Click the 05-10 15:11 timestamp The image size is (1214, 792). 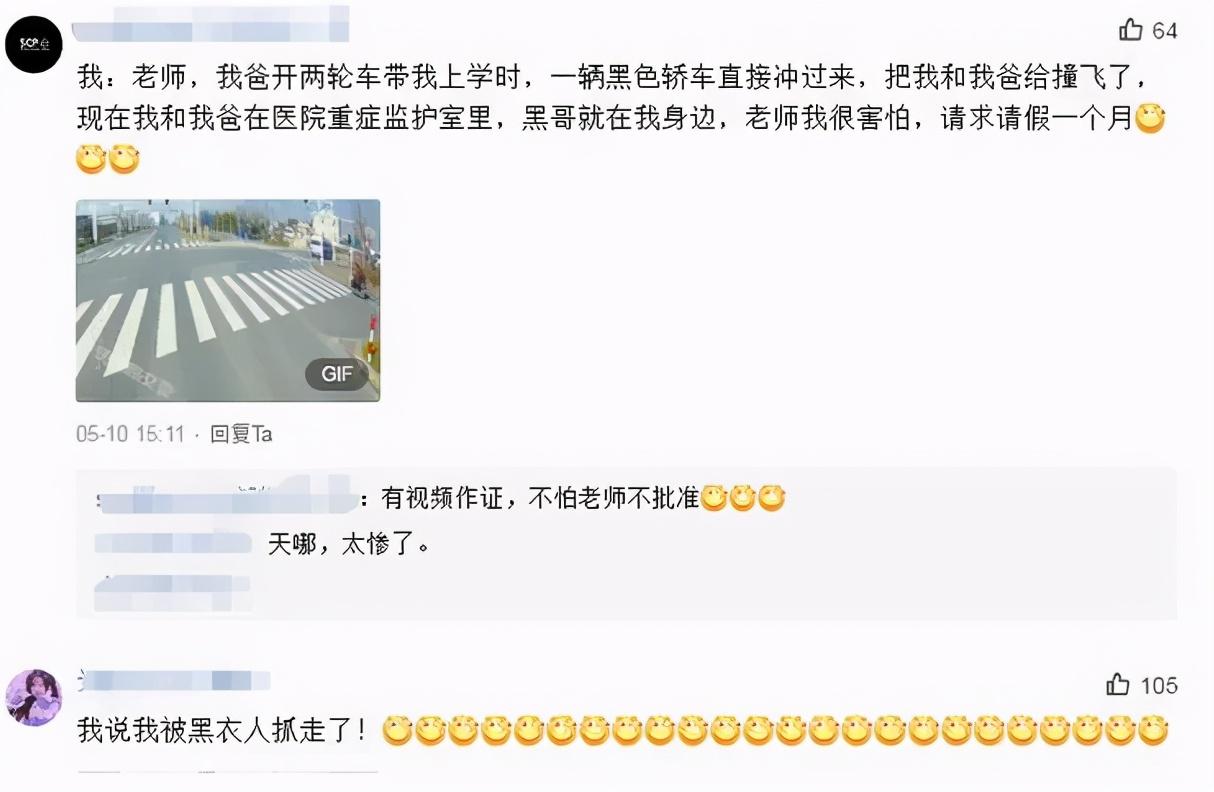coord(131,434)
